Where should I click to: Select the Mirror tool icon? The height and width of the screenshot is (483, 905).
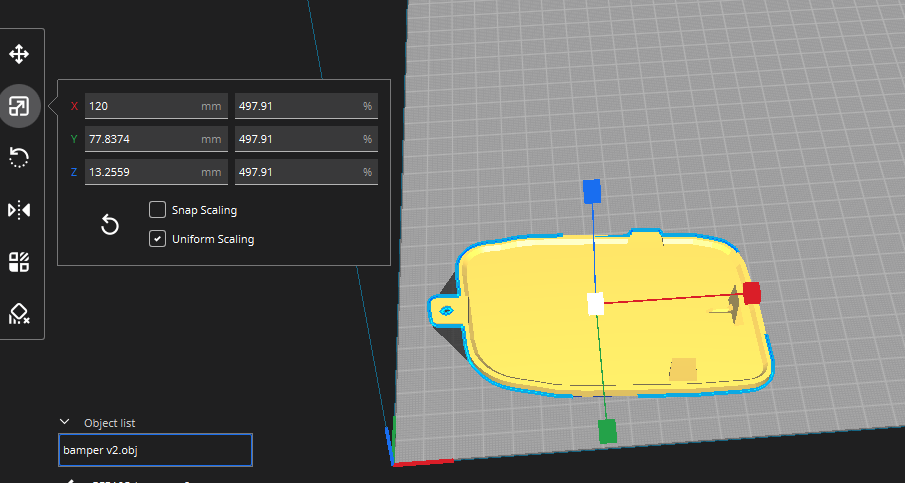(19, 210)
